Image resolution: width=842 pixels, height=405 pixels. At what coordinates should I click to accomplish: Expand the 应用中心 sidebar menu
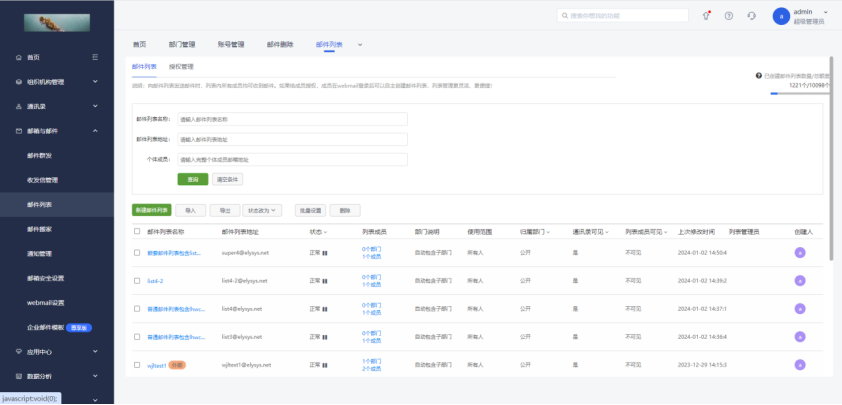95,352
